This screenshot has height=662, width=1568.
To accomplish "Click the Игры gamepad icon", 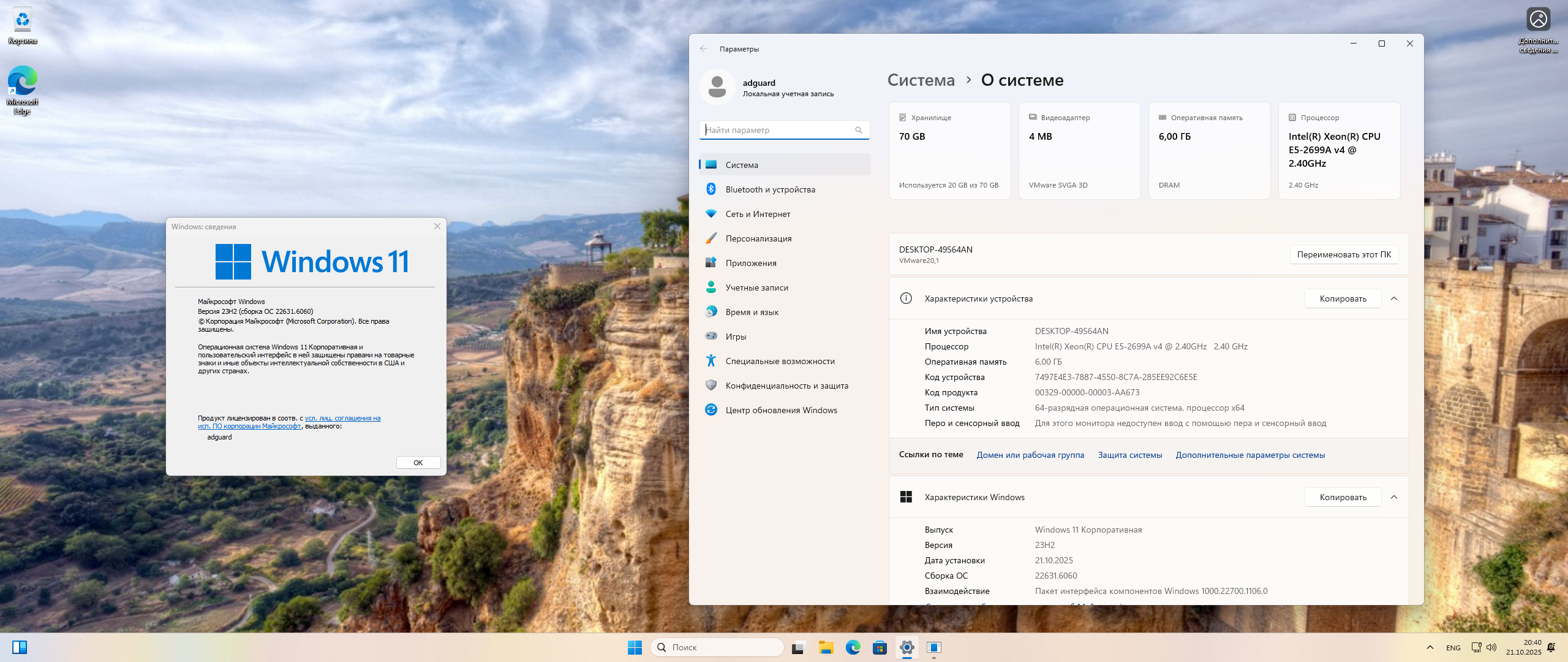I will (710, 337).
